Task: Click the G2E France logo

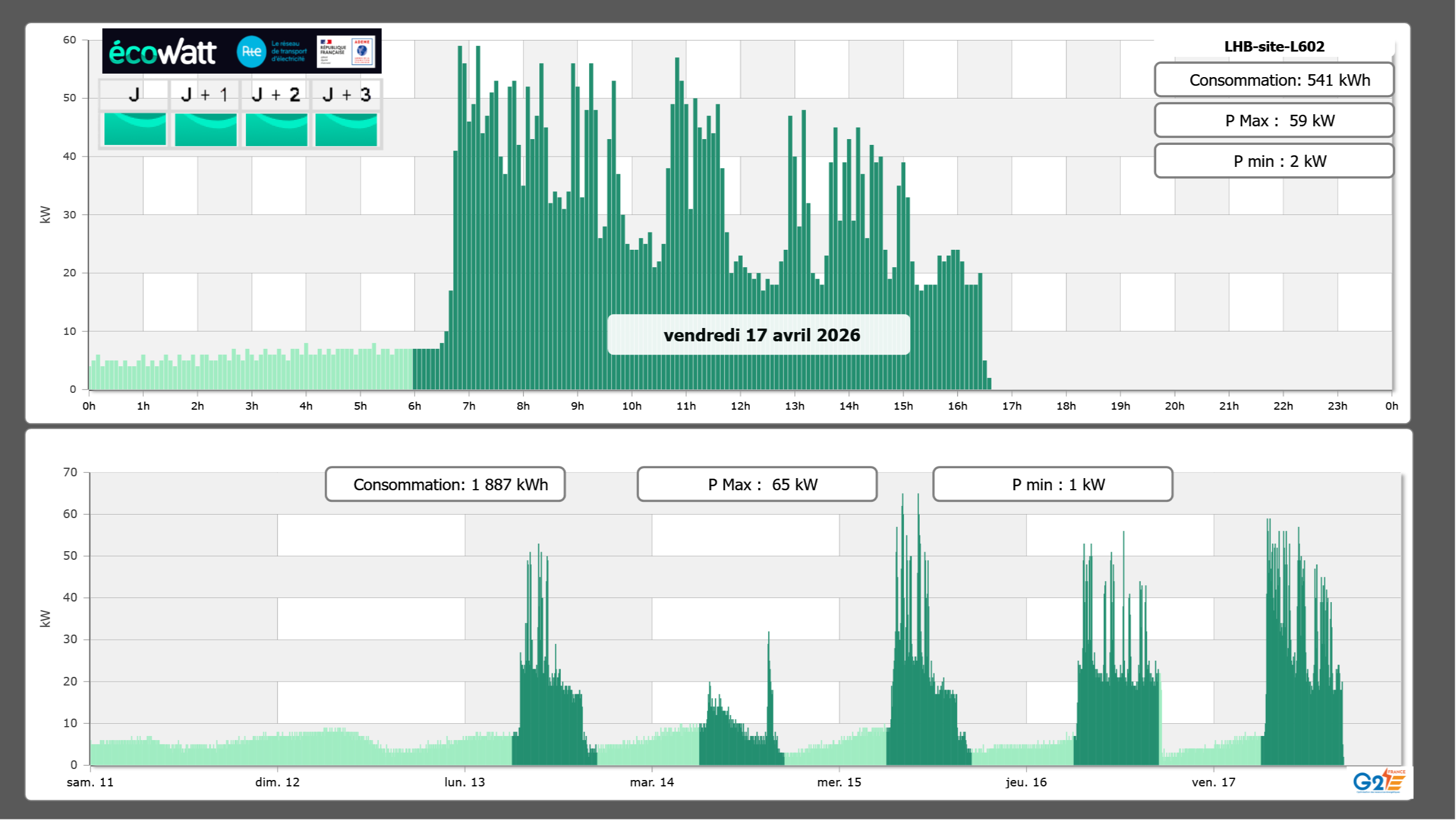Action: (x=1379, y=781)
